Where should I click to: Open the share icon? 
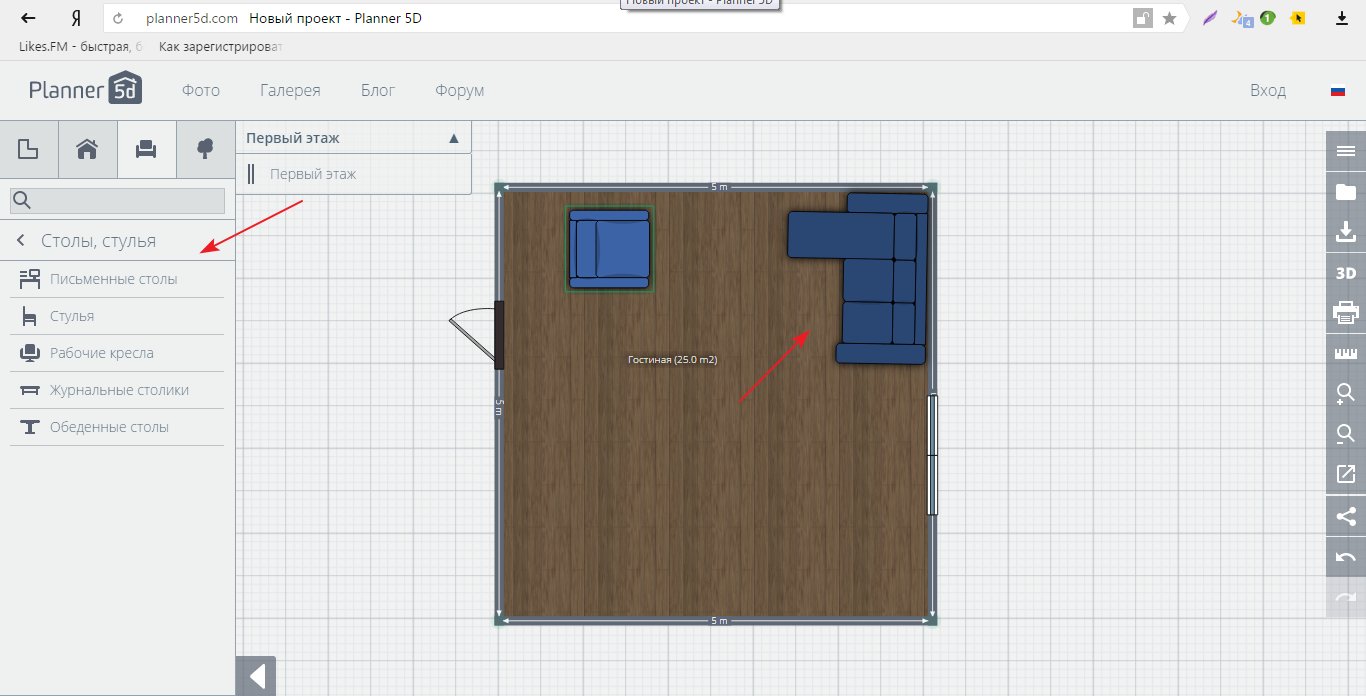click(x=1346, y=516)
